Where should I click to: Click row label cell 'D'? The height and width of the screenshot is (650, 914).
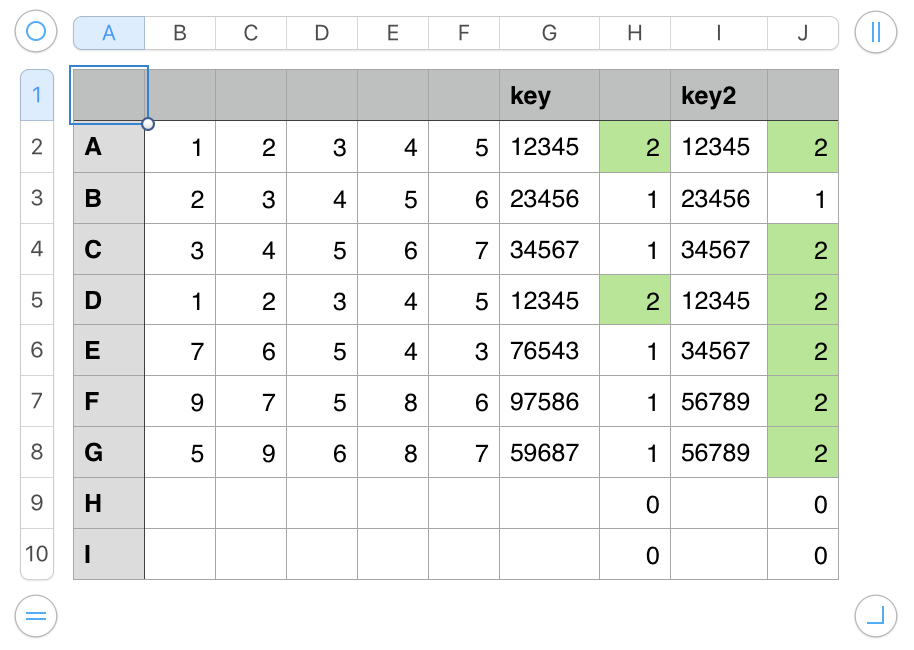pyautogui.click(x=108, y=300)
